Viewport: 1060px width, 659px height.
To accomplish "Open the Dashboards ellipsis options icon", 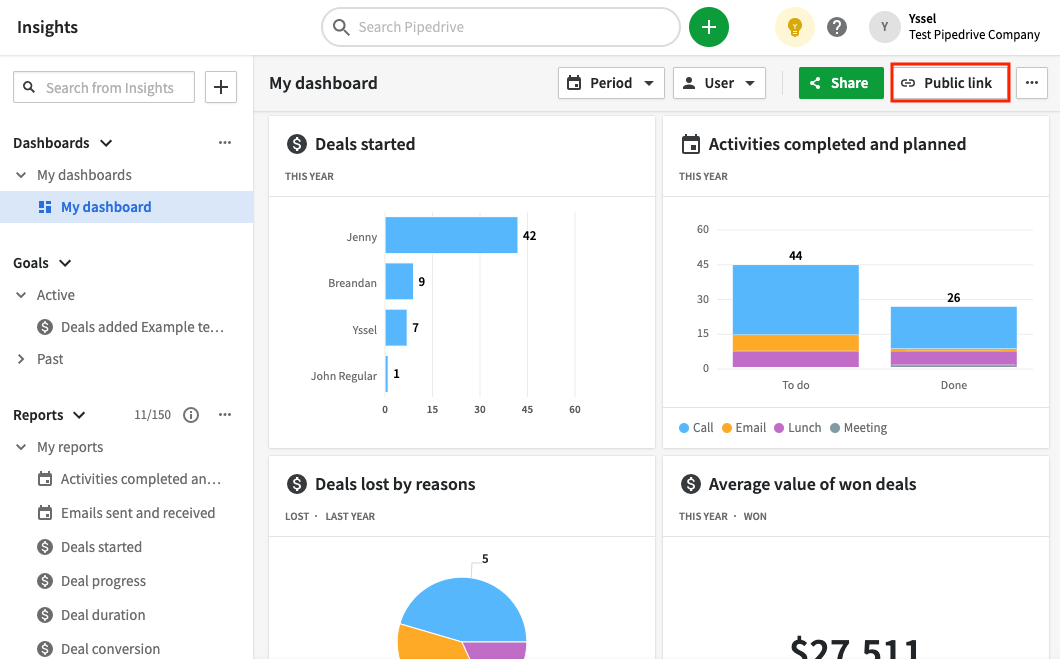I will (x=224, y=143).
